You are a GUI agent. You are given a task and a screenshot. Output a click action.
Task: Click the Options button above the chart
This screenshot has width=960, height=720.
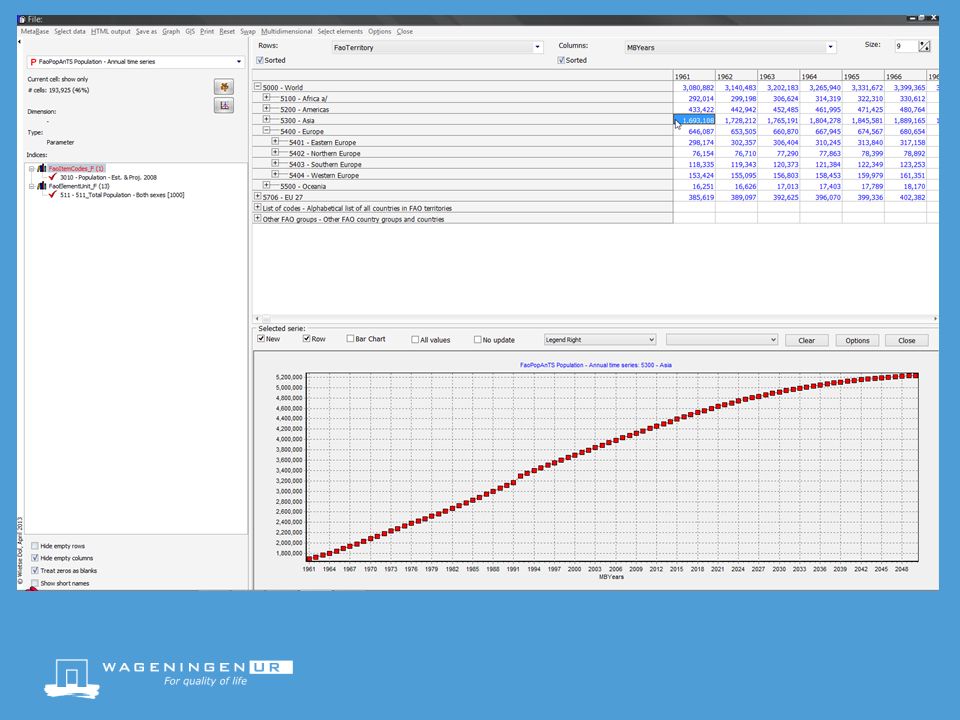tap(857, 340)
